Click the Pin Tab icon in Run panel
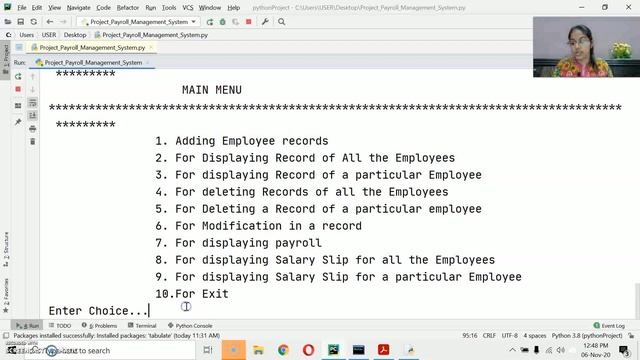Viewport: 640px width, 360px height. (18, 122)
